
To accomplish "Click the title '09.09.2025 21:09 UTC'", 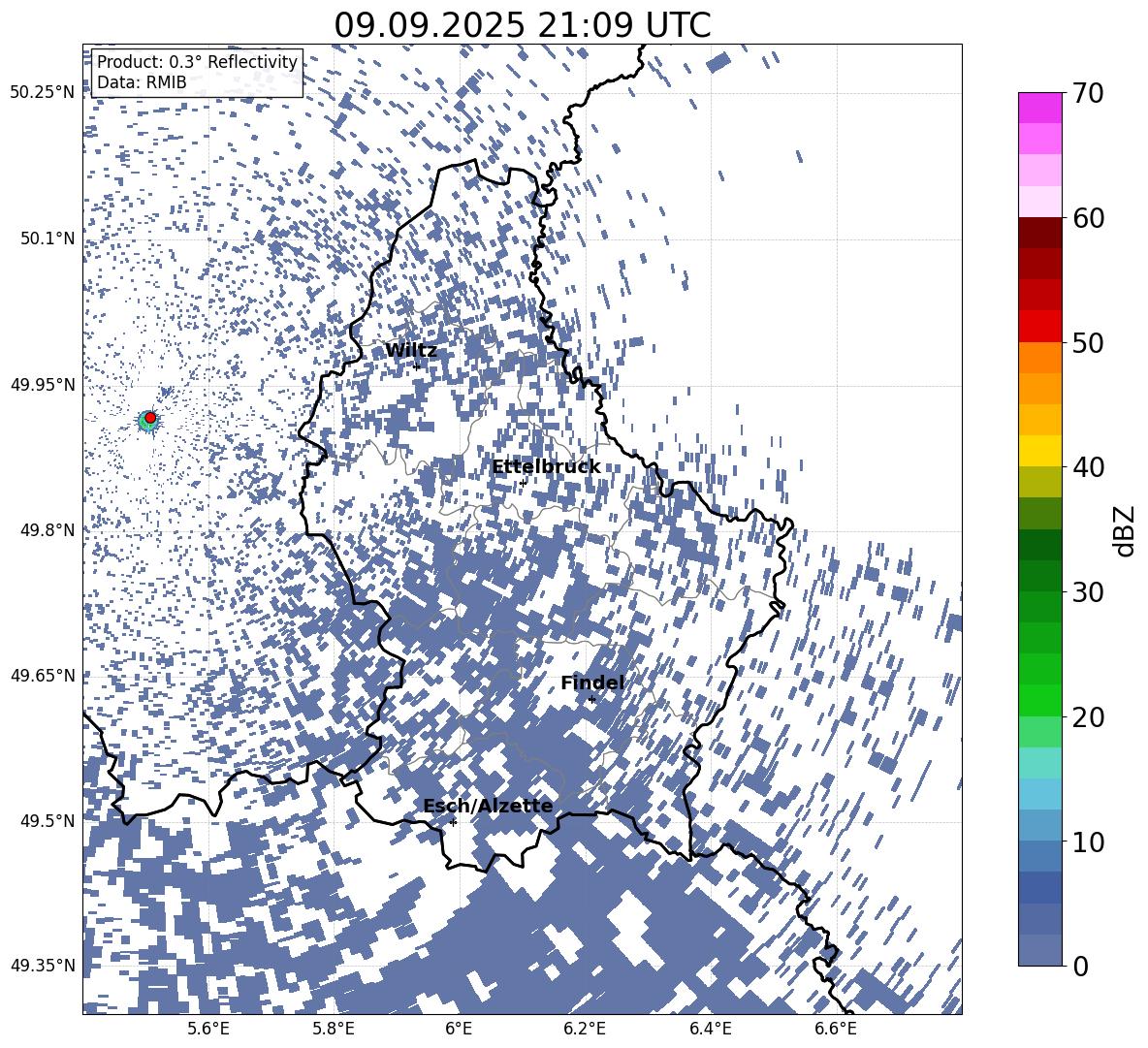I will tap(522, 25).
